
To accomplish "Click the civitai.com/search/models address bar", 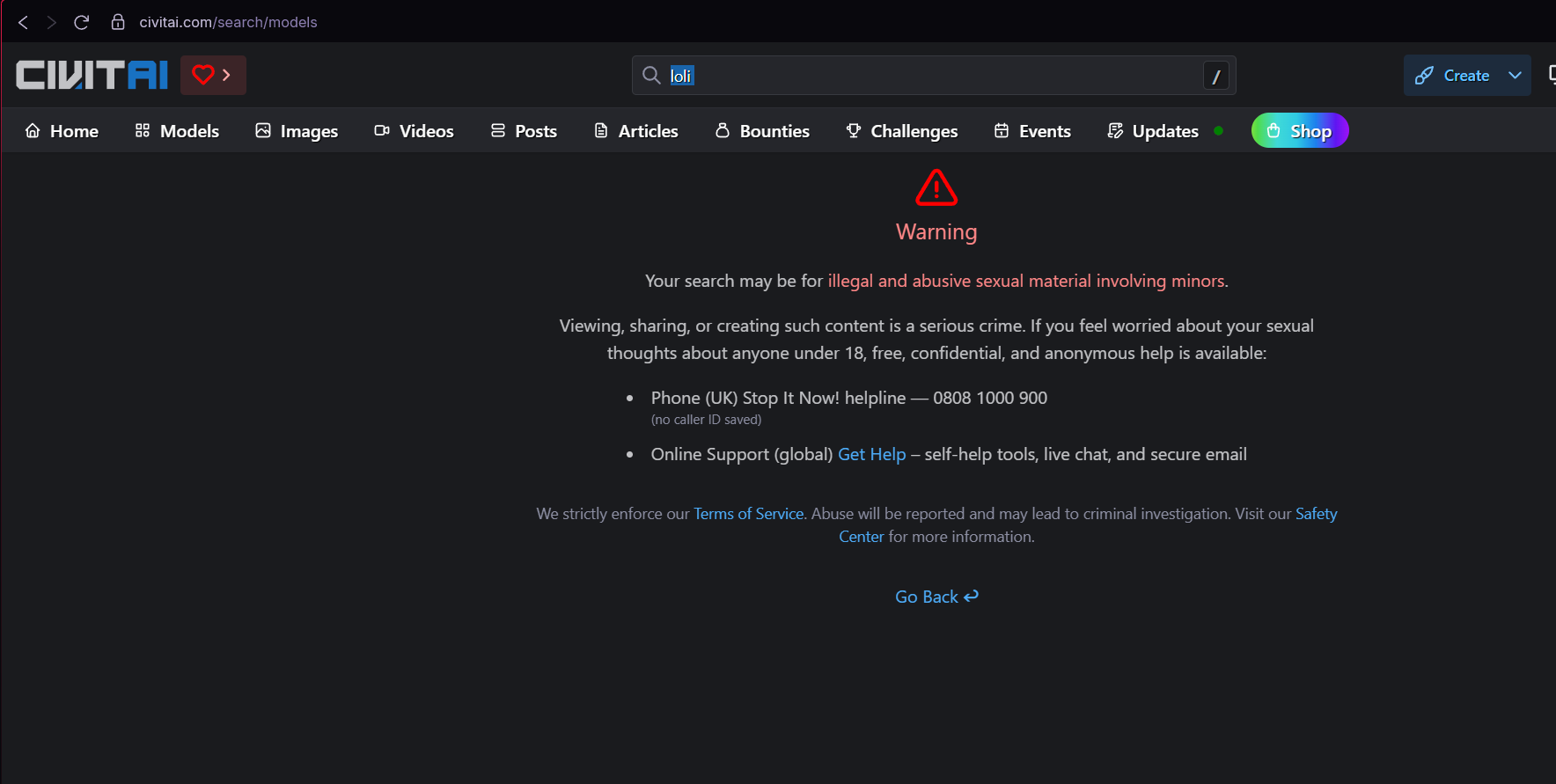I will 228,22.
